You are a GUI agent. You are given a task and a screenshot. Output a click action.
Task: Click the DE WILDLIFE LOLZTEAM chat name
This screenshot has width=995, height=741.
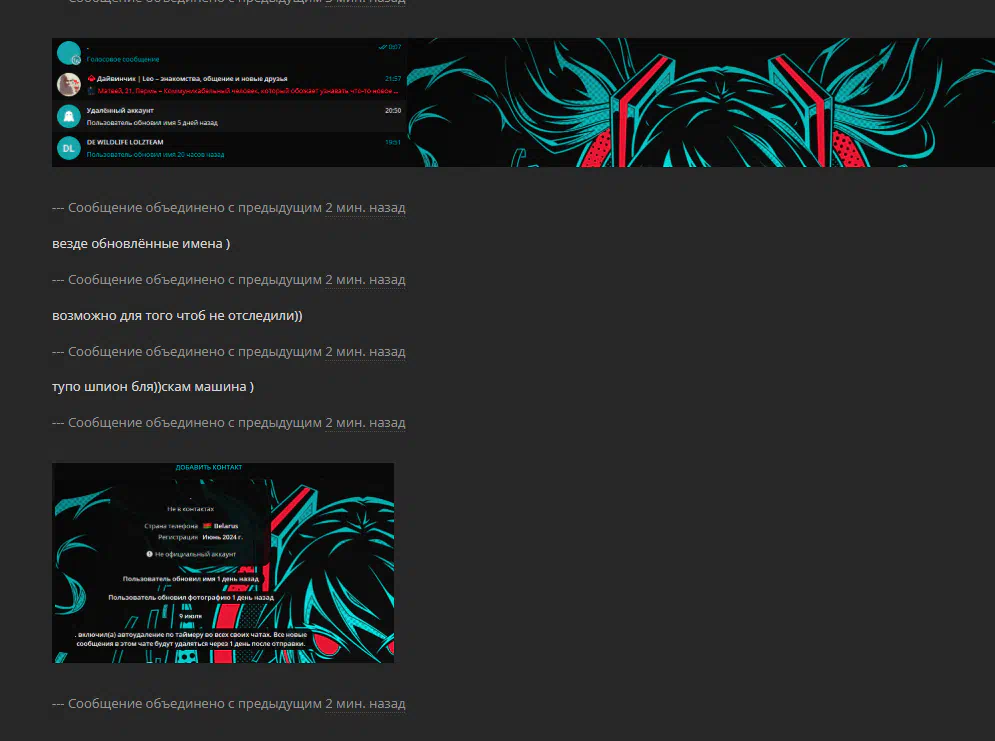point(125,142)
